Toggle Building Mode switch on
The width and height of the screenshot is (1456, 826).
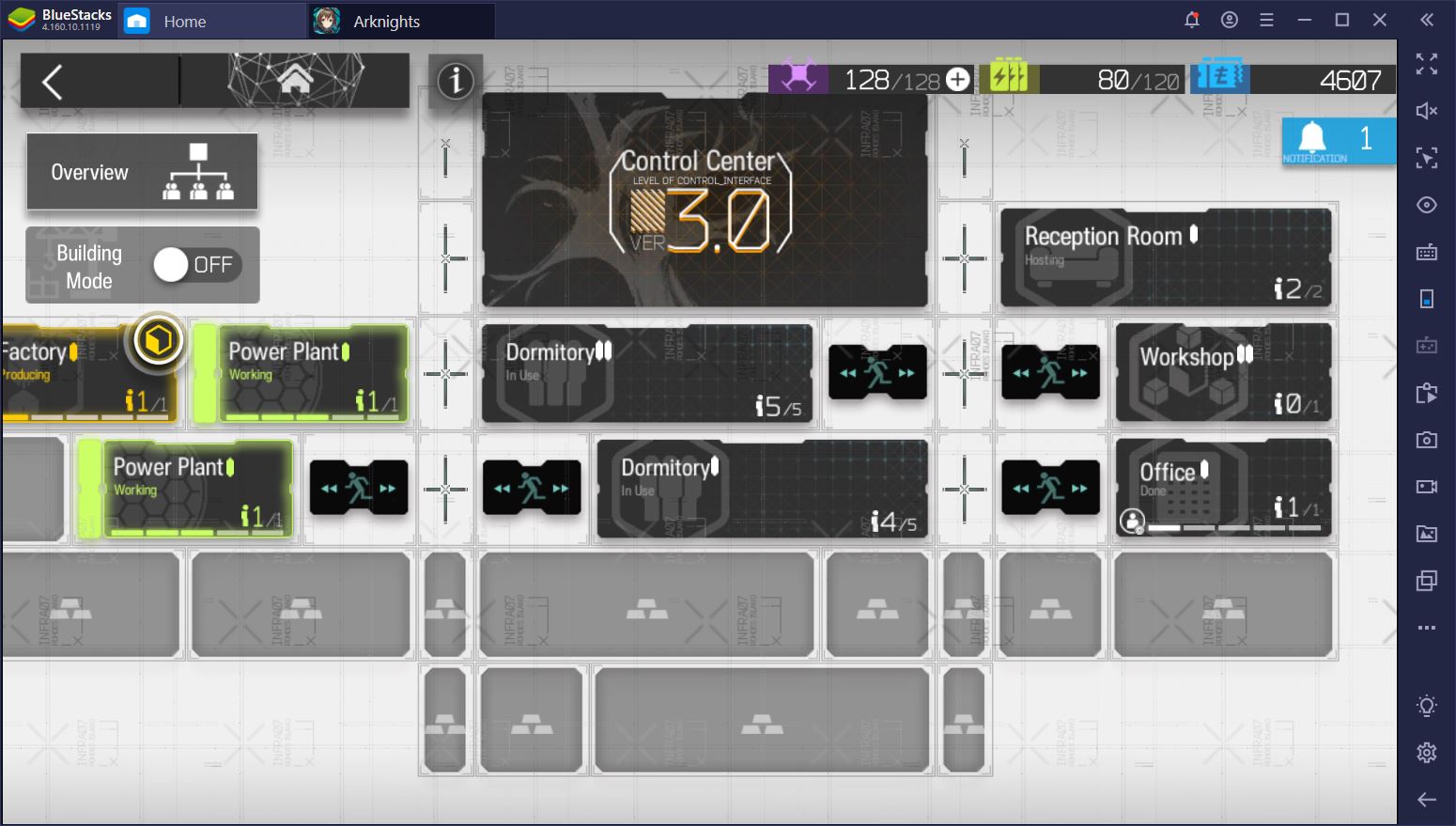(196, 265)
